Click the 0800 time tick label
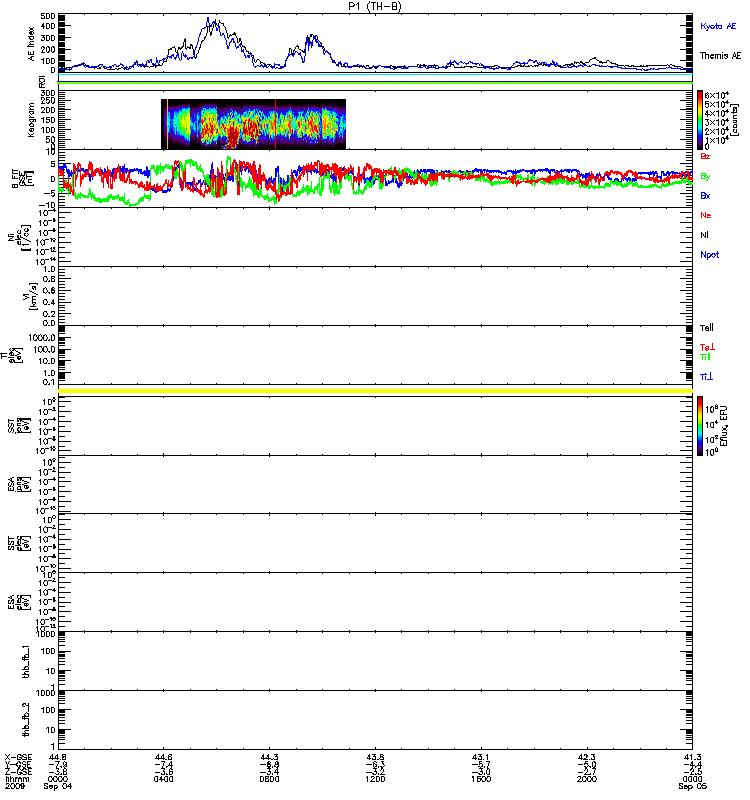 (269, 779)
